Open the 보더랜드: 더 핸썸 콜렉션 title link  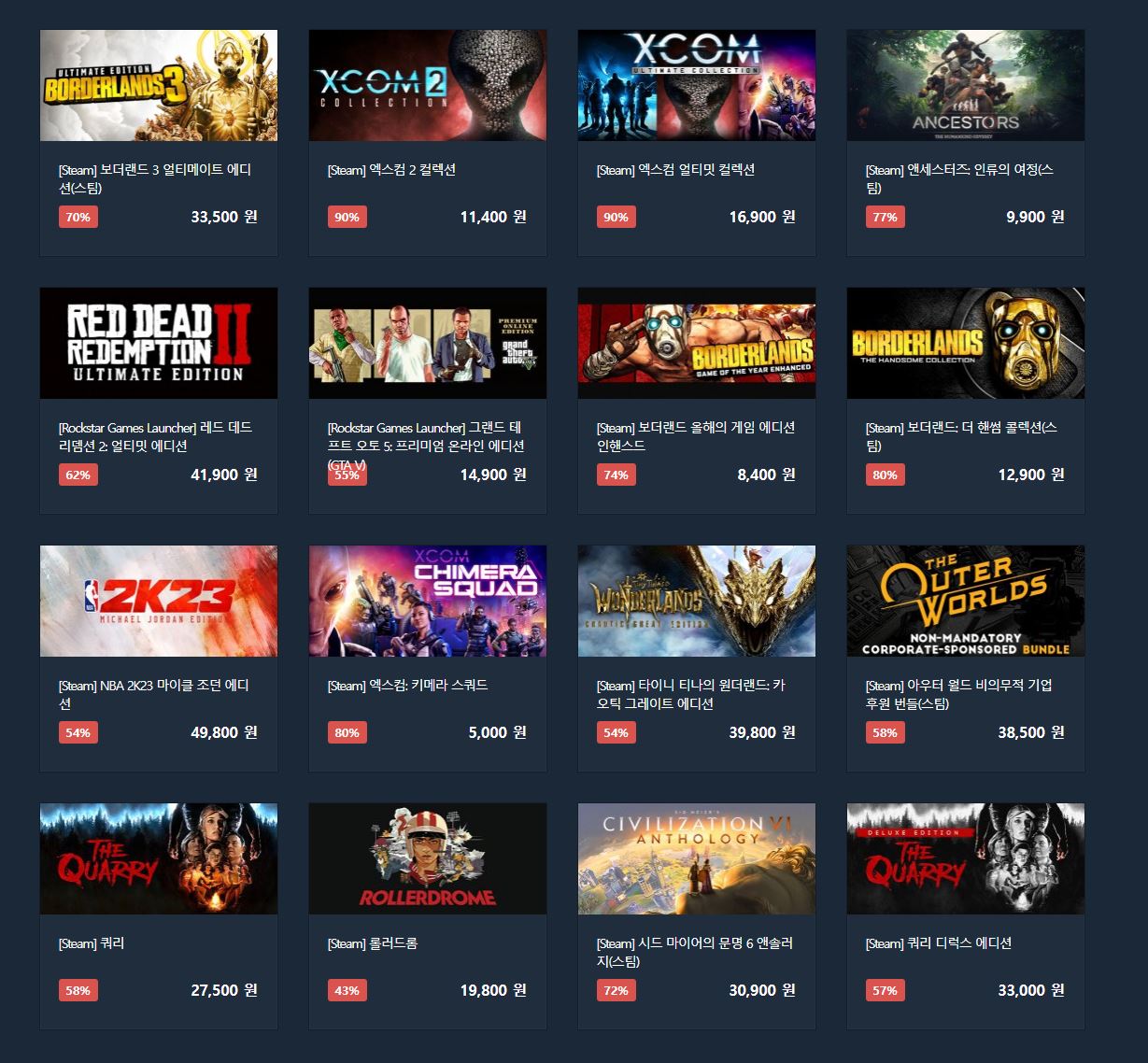[x=961, y=437]
